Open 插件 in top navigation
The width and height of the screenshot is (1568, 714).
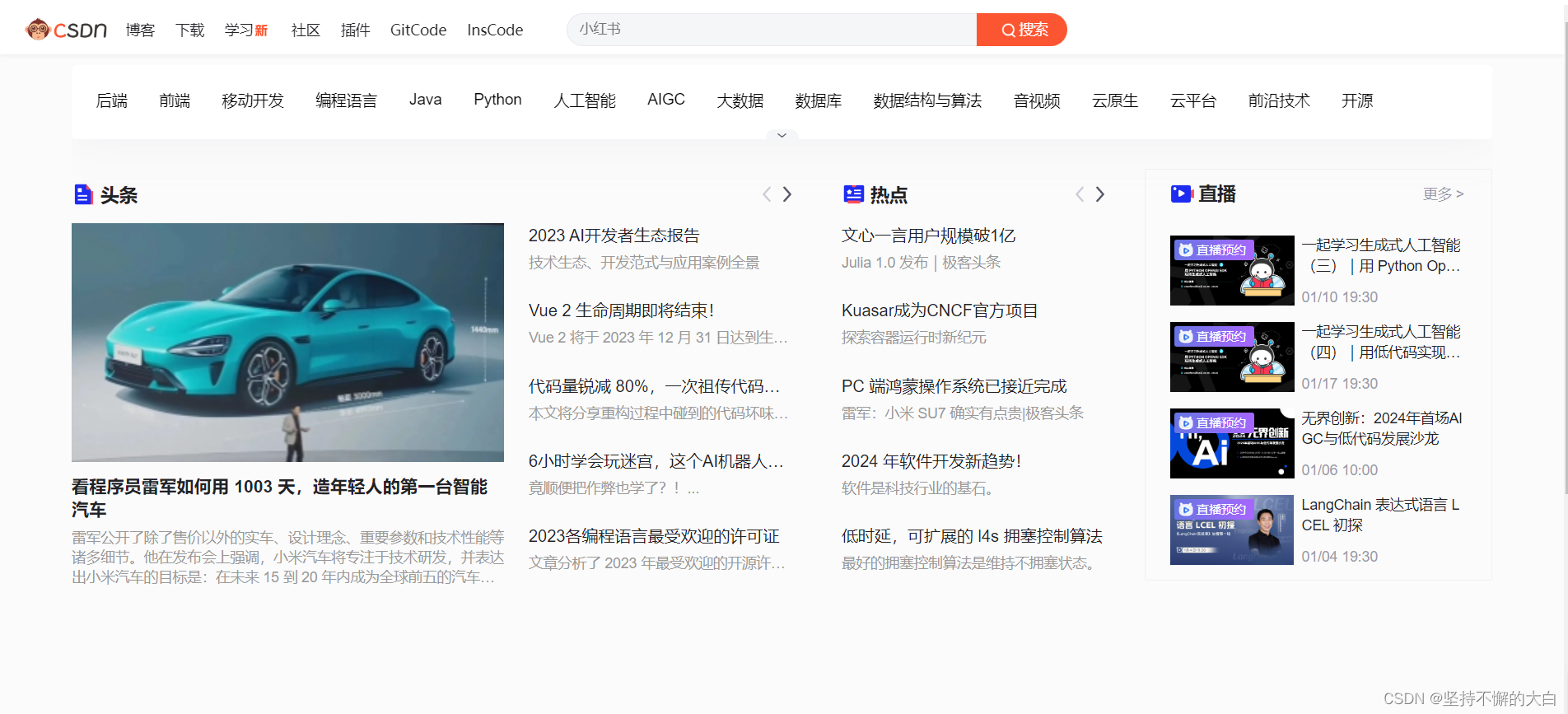[355, 30]
